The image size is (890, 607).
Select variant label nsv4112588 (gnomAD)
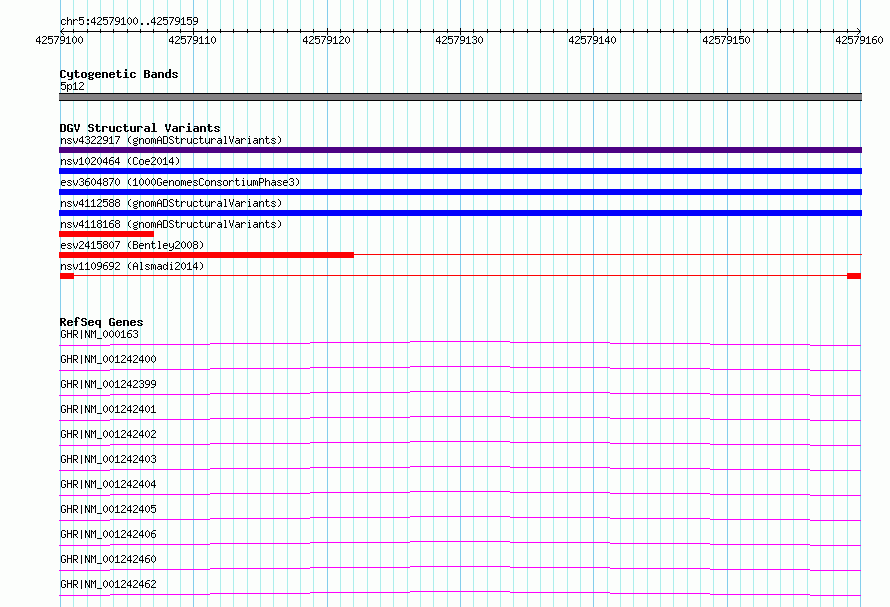point(171,203)
